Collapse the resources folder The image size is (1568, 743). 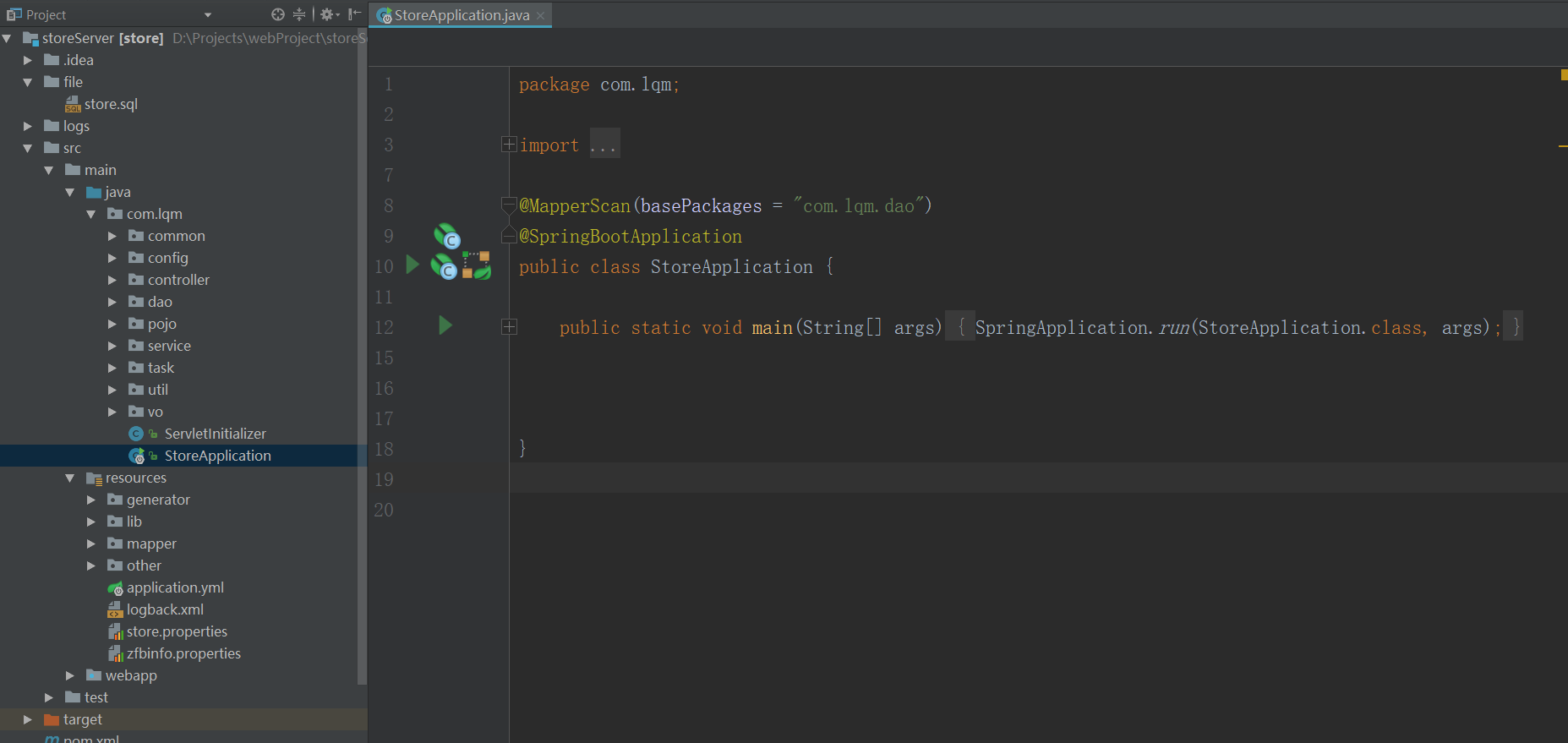click(70, 478)
